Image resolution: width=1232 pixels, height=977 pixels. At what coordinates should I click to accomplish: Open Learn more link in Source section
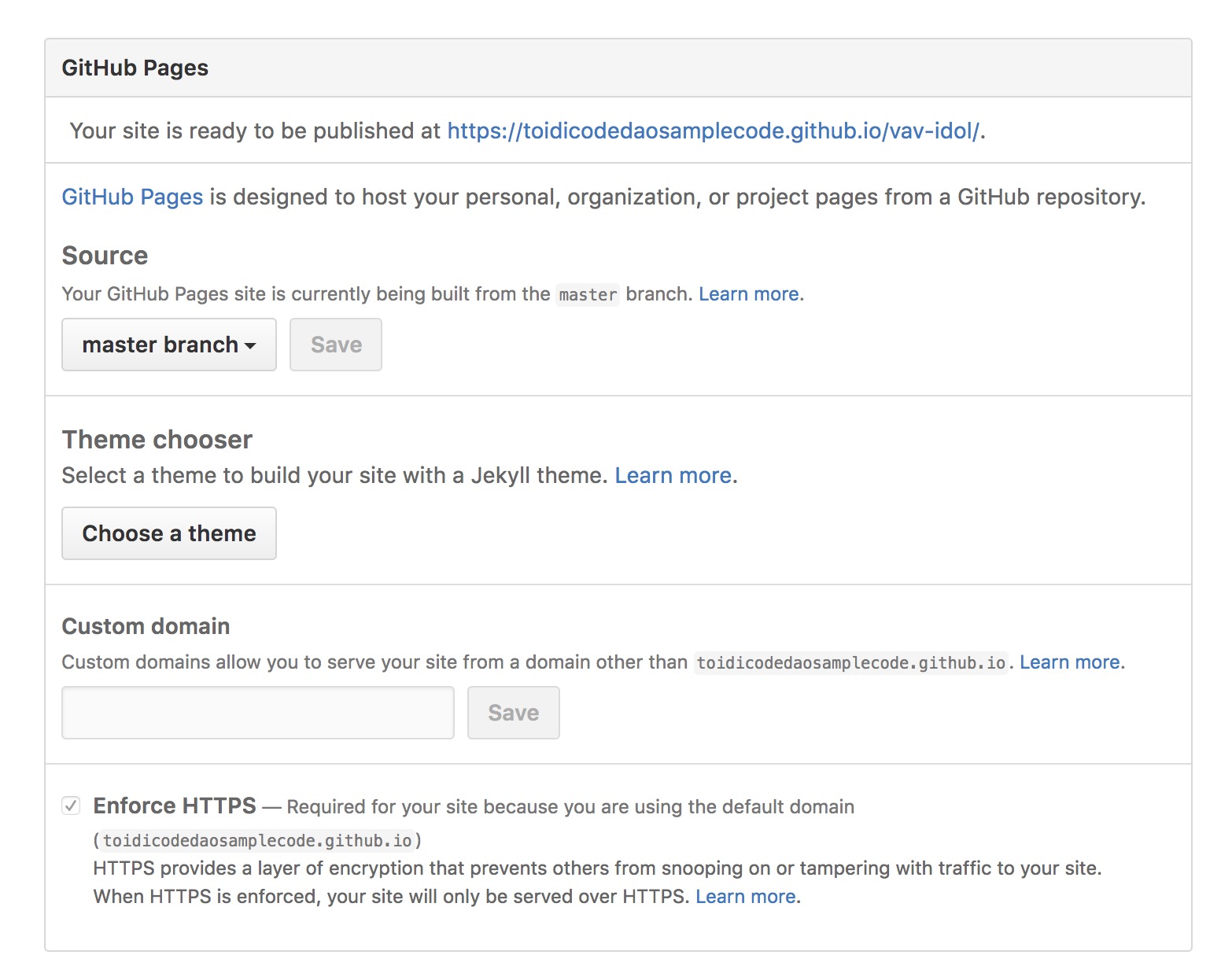point(748,294)
